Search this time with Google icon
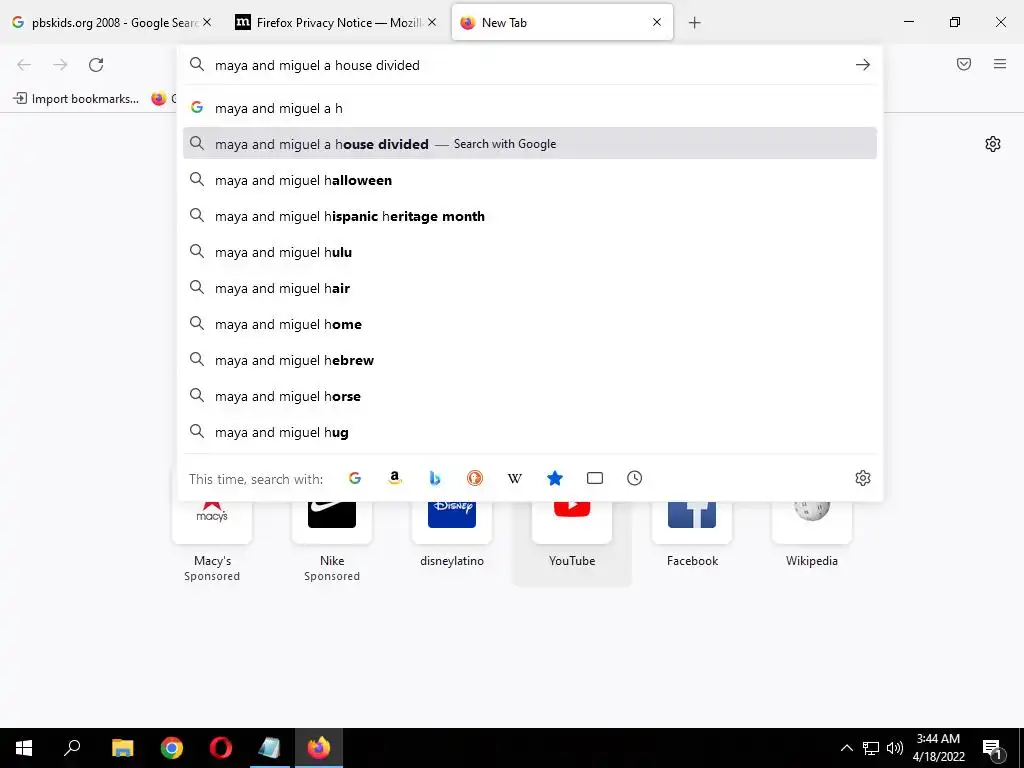 coord(355,478)
